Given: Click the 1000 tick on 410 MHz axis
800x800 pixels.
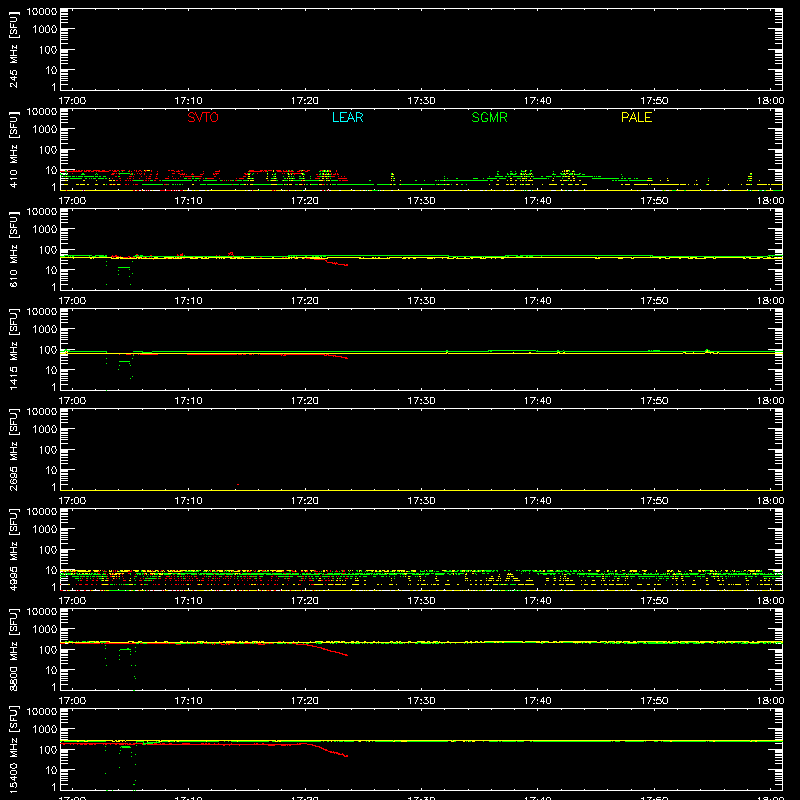Looking at the screenshot, I should coord(45,130).
